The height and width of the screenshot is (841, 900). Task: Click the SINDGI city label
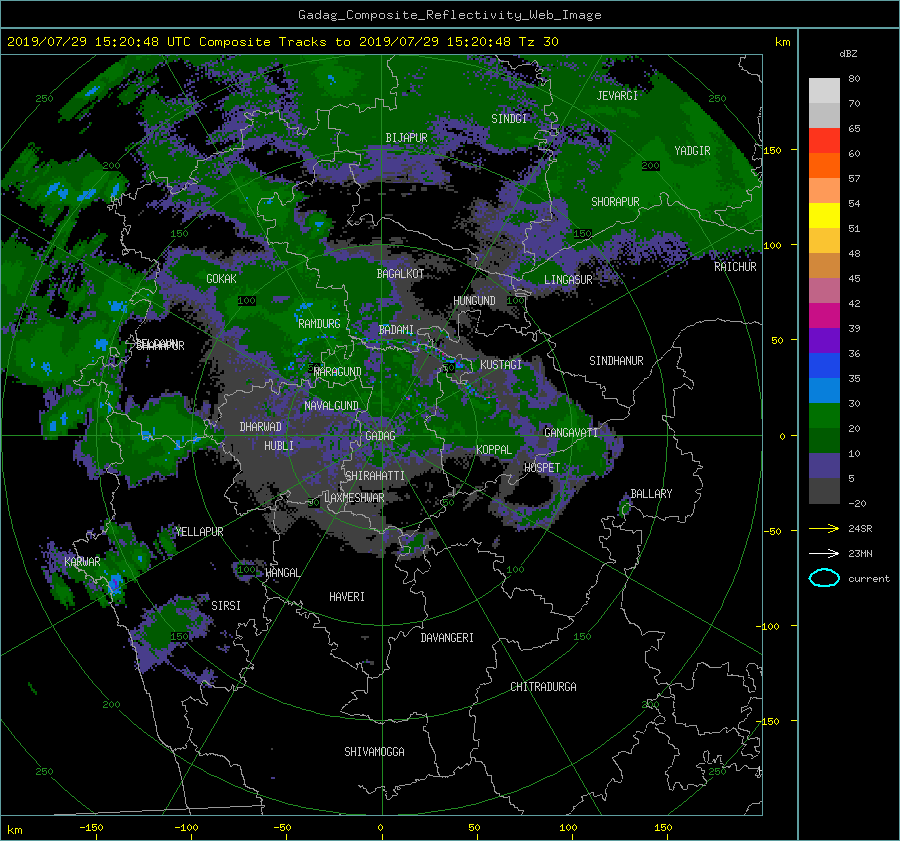(509, 119)
